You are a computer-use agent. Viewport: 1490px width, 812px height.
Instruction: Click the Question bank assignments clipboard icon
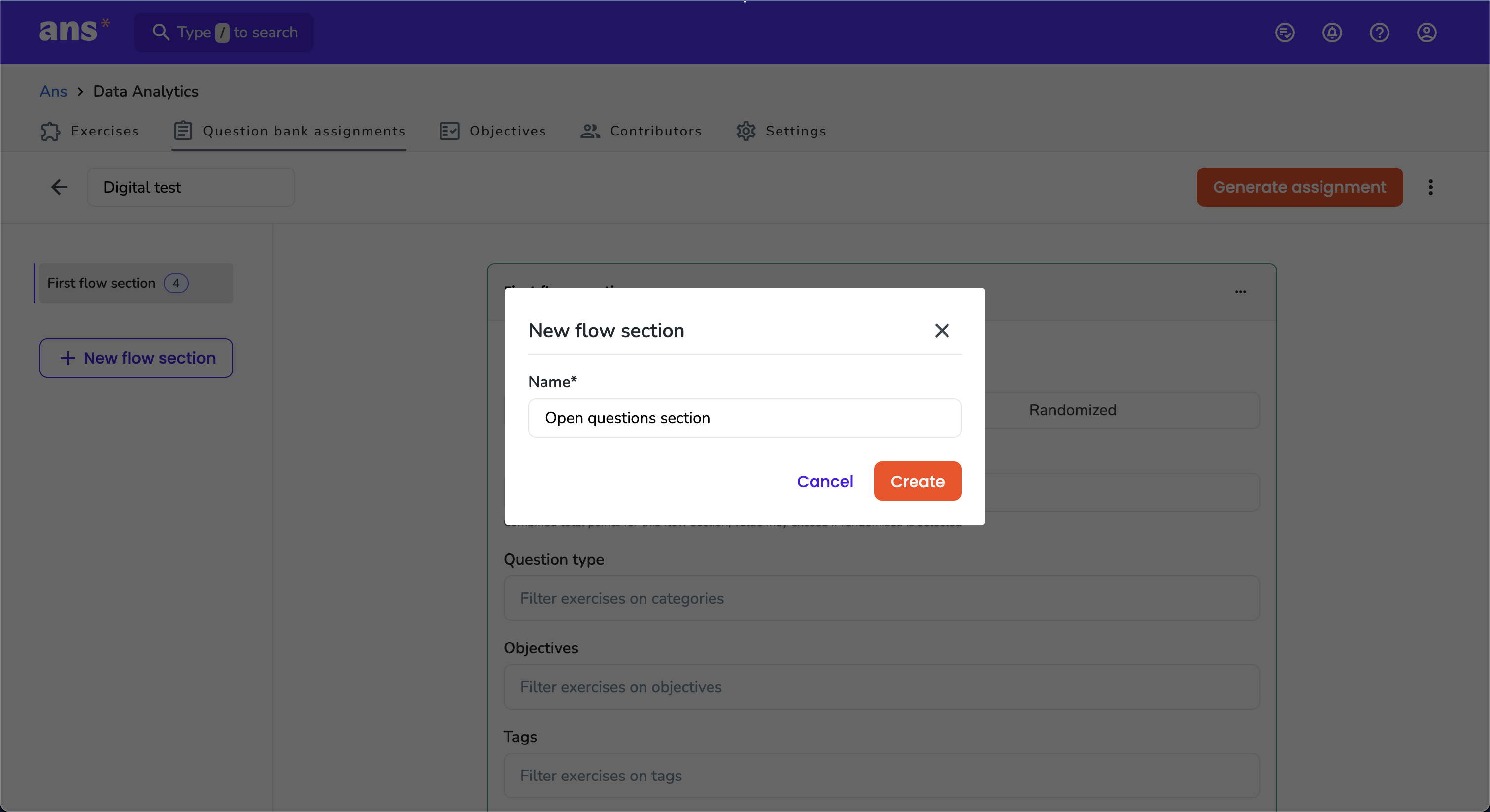[183, 131]
